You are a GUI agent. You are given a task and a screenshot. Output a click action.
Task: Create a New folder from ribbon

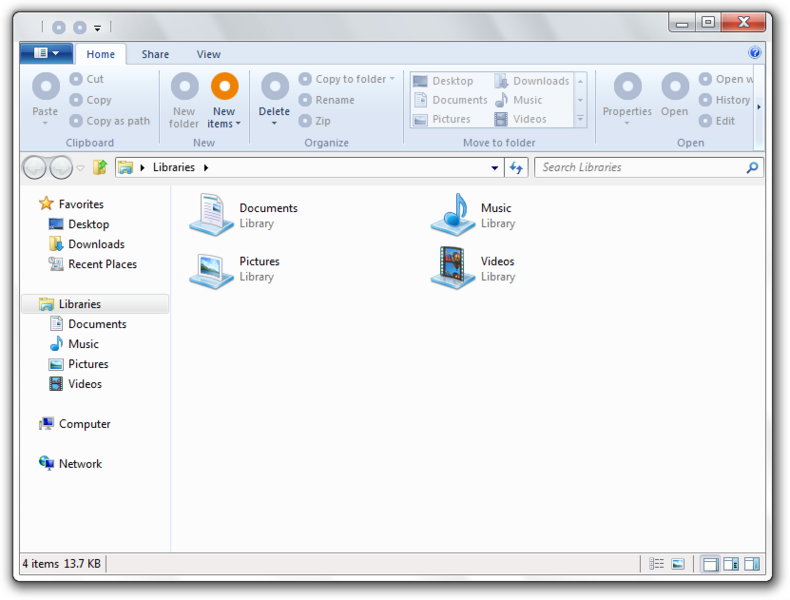pyautogui.click(x=184, y=101)
